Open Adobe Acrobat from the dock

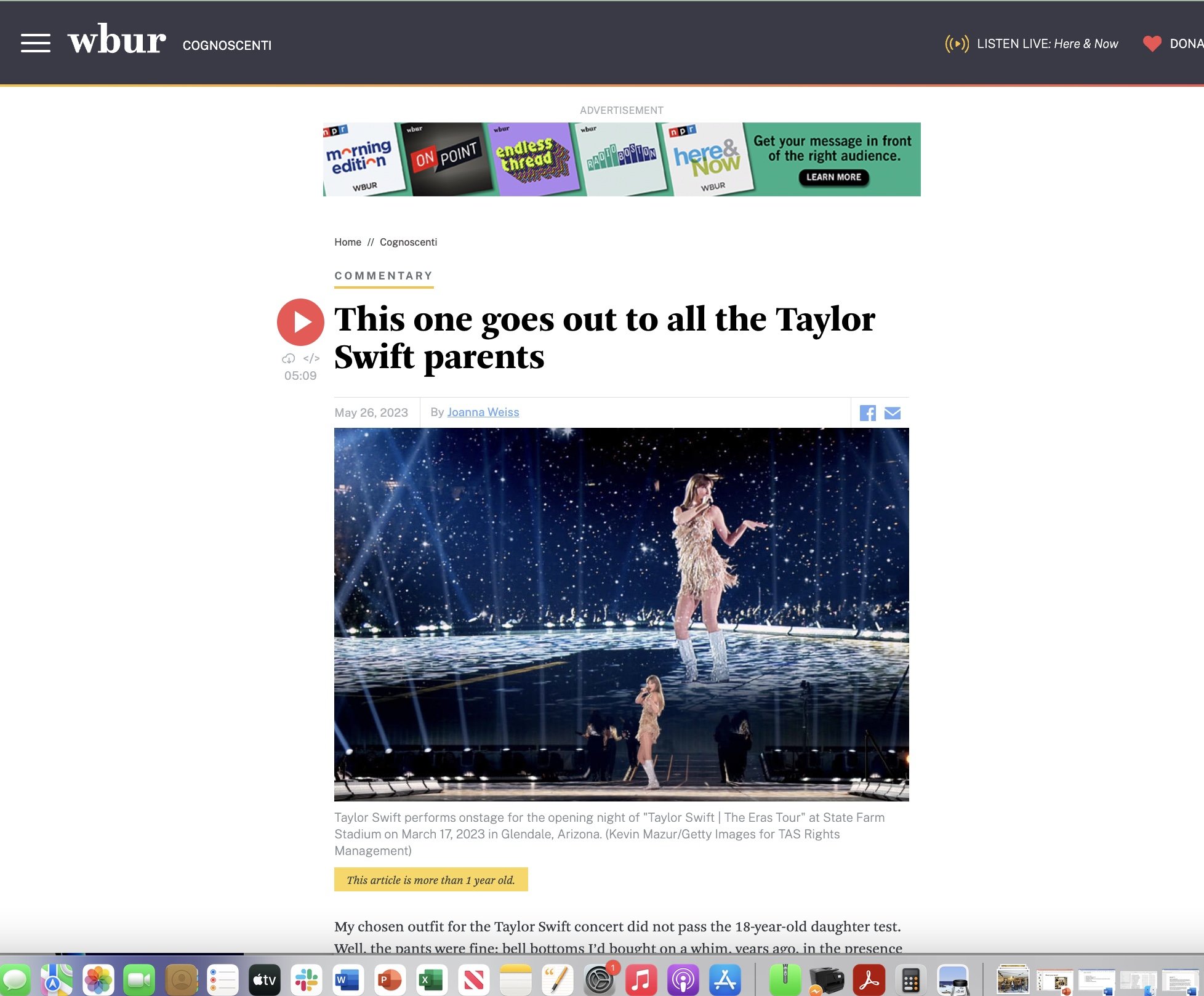pyautogui.click(x=869, y=979)
